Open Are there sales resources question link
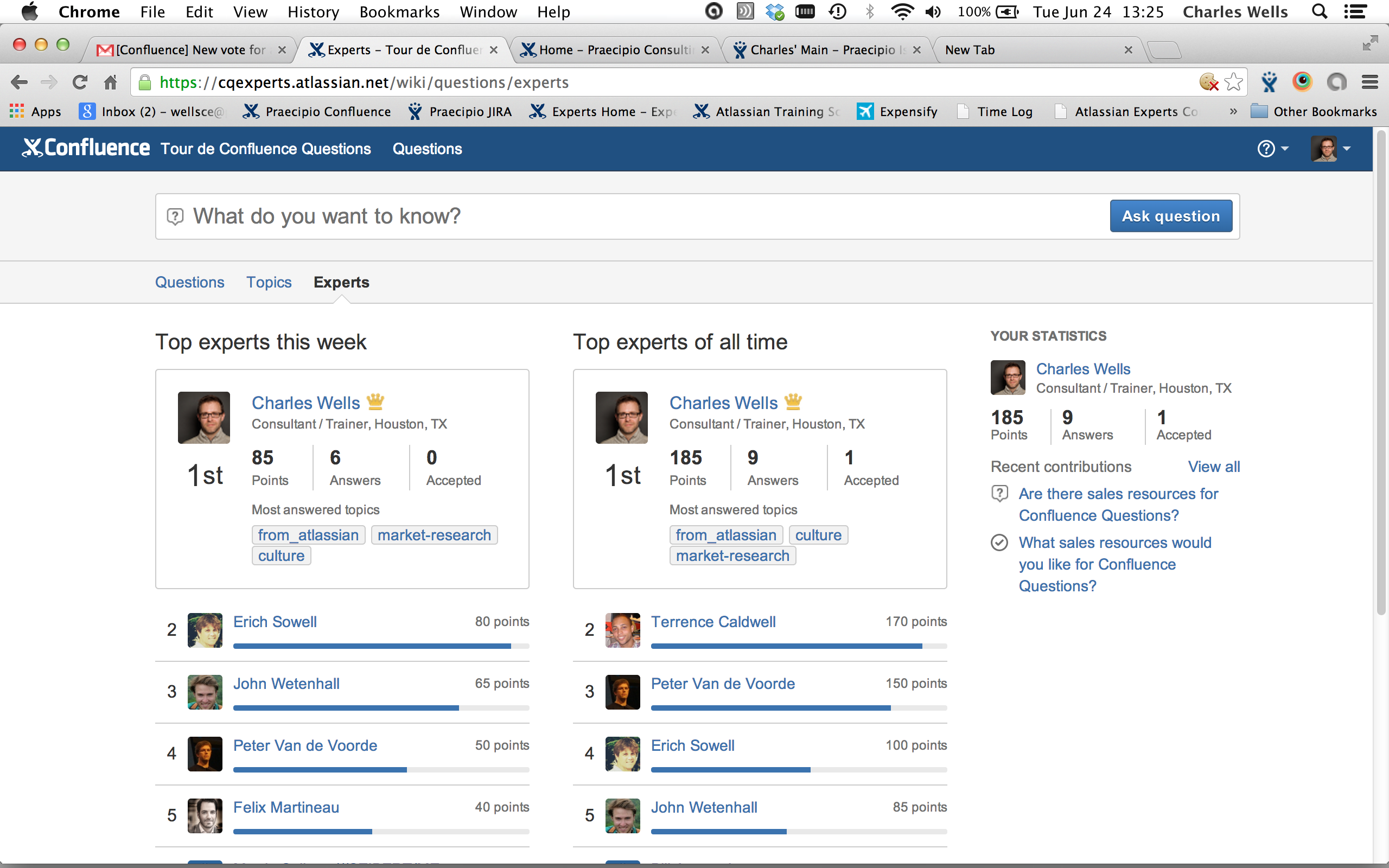 pos(1118,505)
